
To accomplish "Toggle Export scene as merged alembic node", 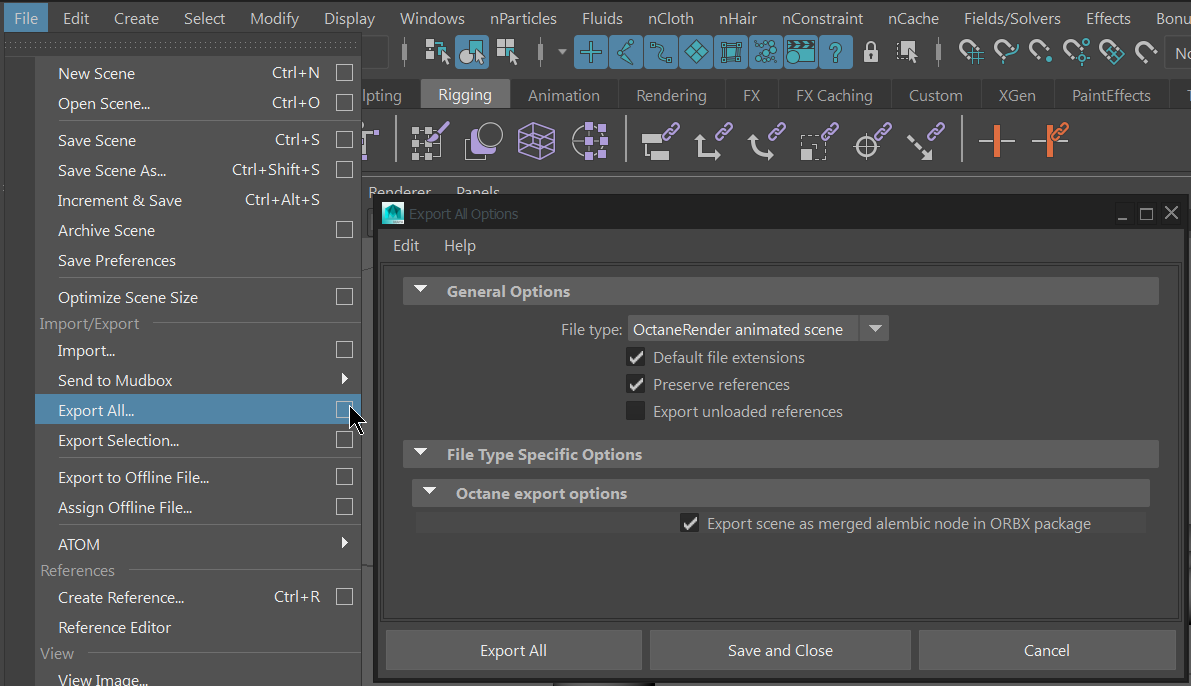I will [690, 523].
